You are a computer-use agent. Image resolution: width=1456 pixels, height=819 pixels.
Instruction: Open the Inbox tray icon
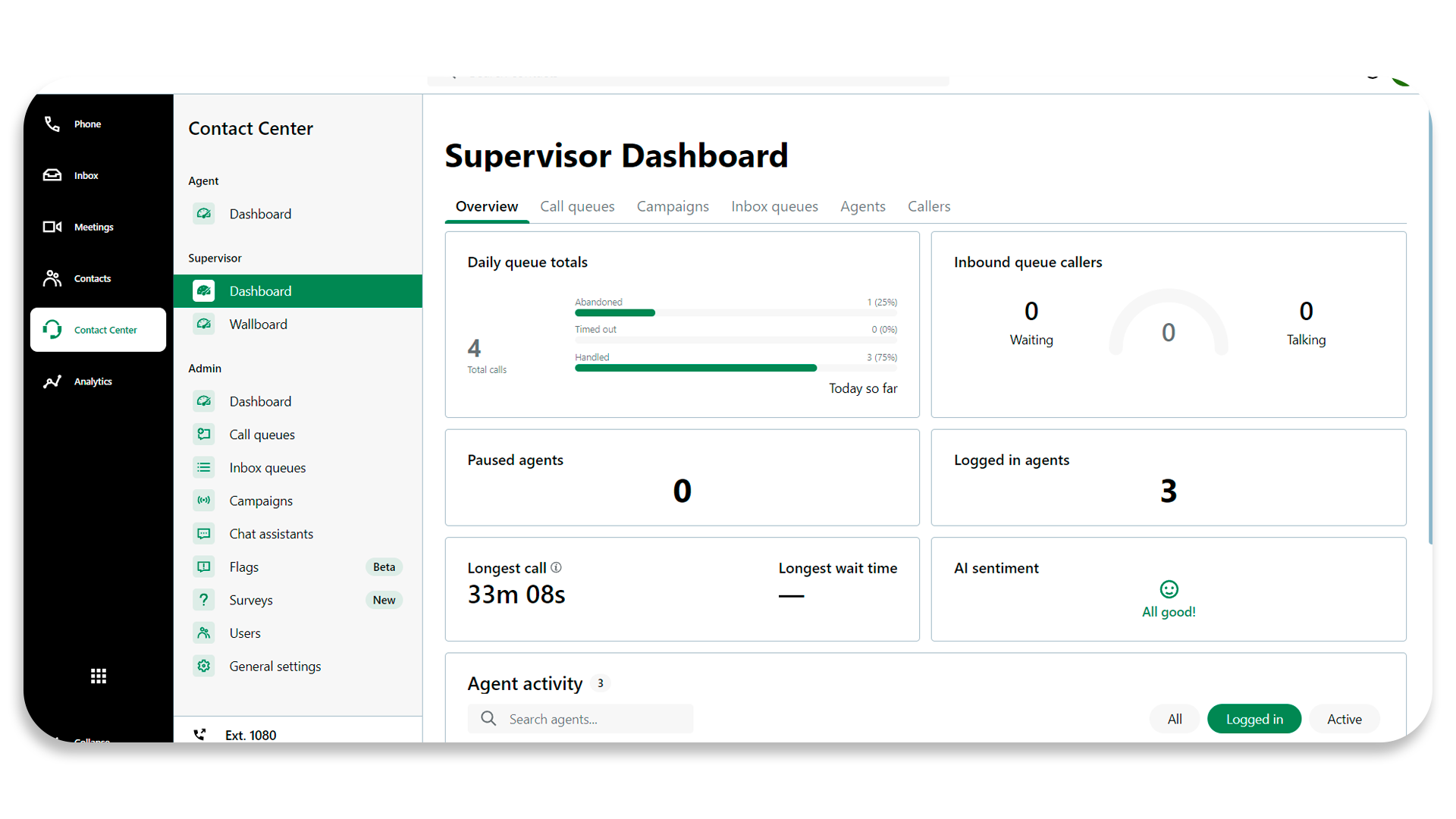pyautogui.click(x=52, y=175)
